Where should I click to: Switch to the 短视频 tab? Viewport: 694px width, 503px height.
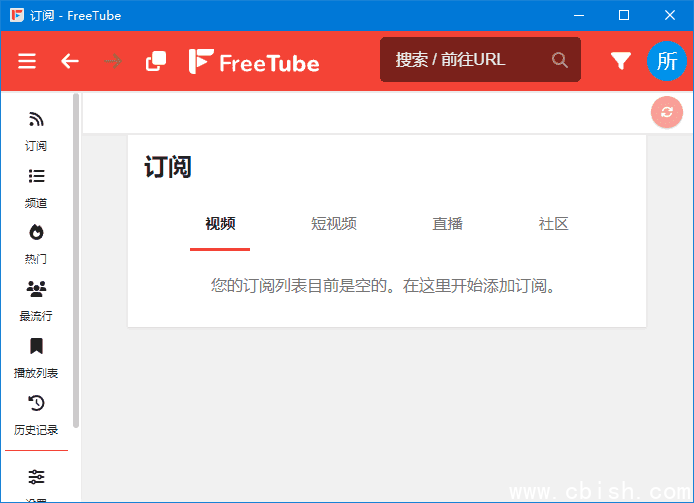(334, 224)
